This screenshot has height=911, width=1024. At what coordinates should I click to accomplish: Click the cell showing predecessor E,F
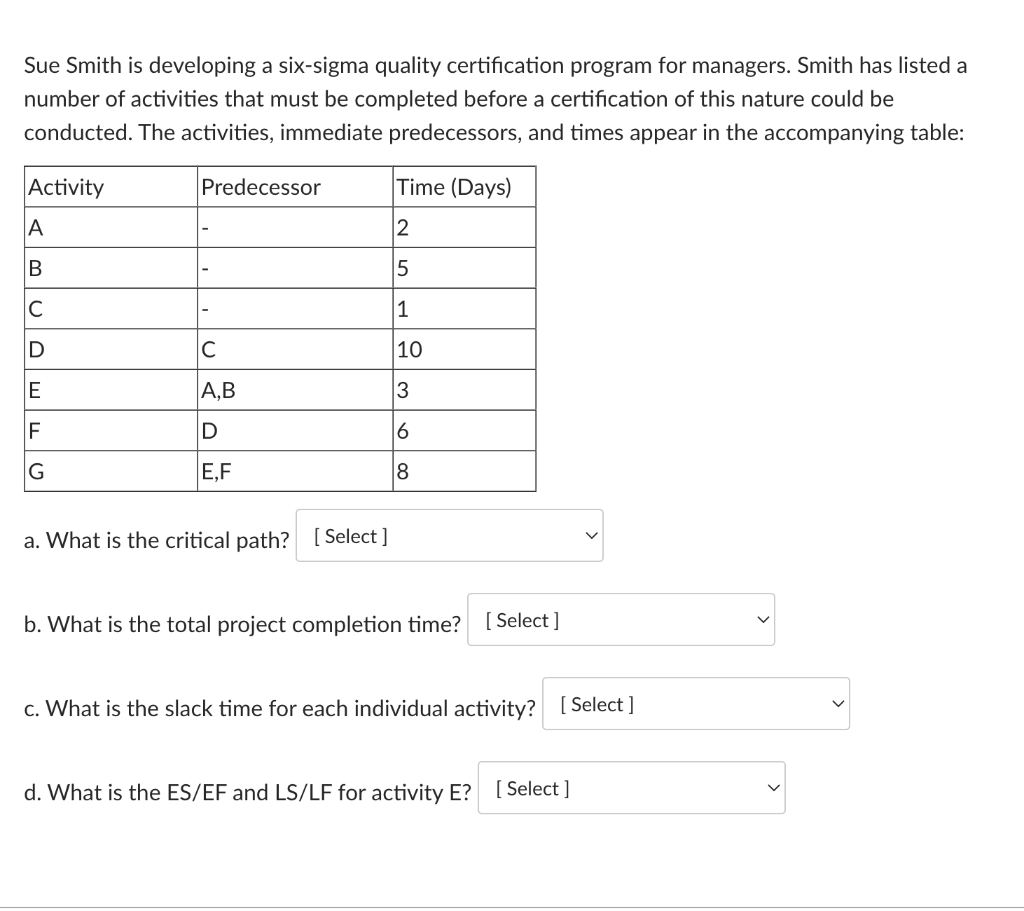tap(216, 470)
